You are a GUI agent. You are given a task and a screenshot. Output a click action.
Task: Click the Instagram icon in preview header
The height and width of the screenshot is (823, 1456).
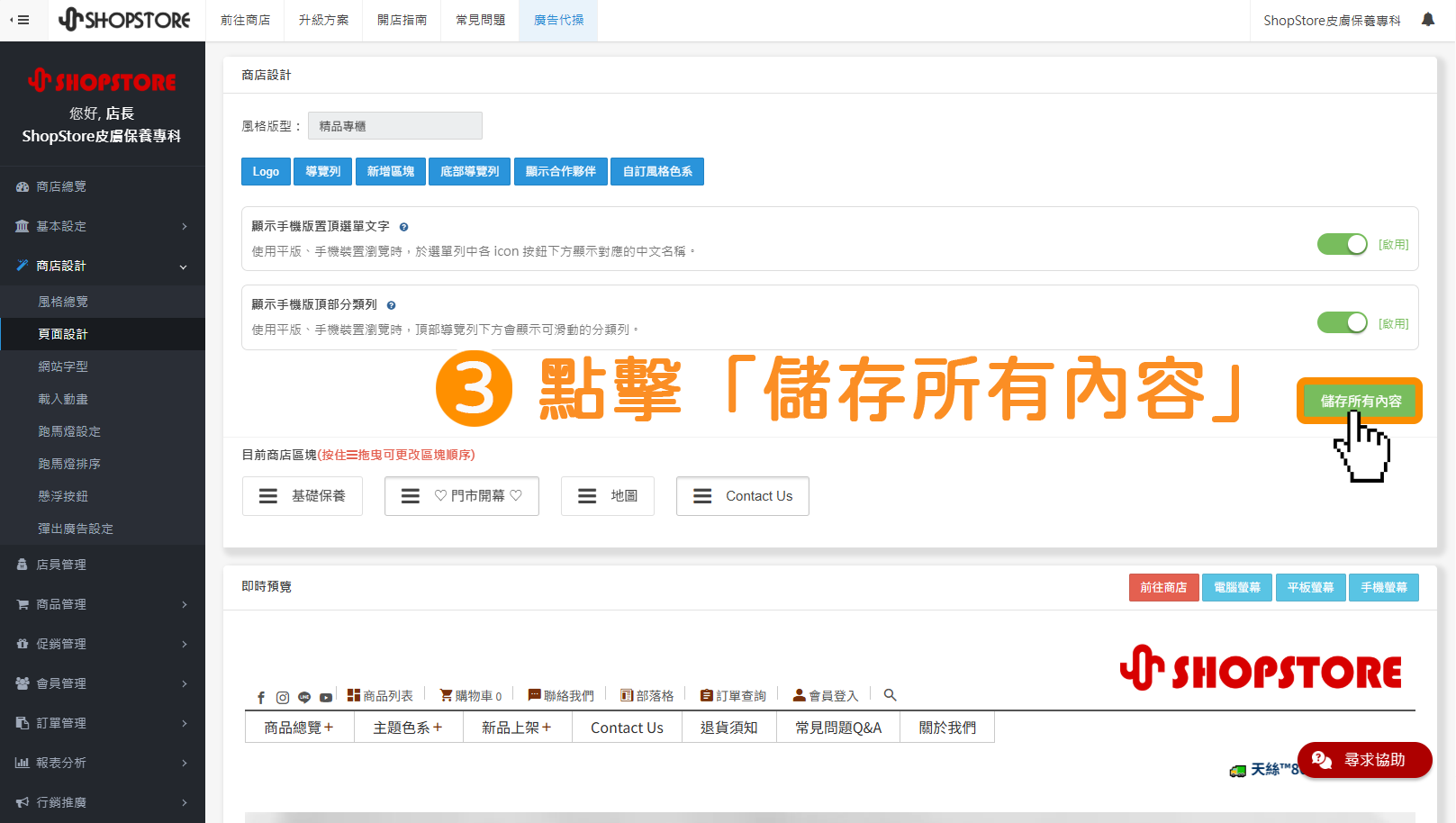(x=283, y=697)
